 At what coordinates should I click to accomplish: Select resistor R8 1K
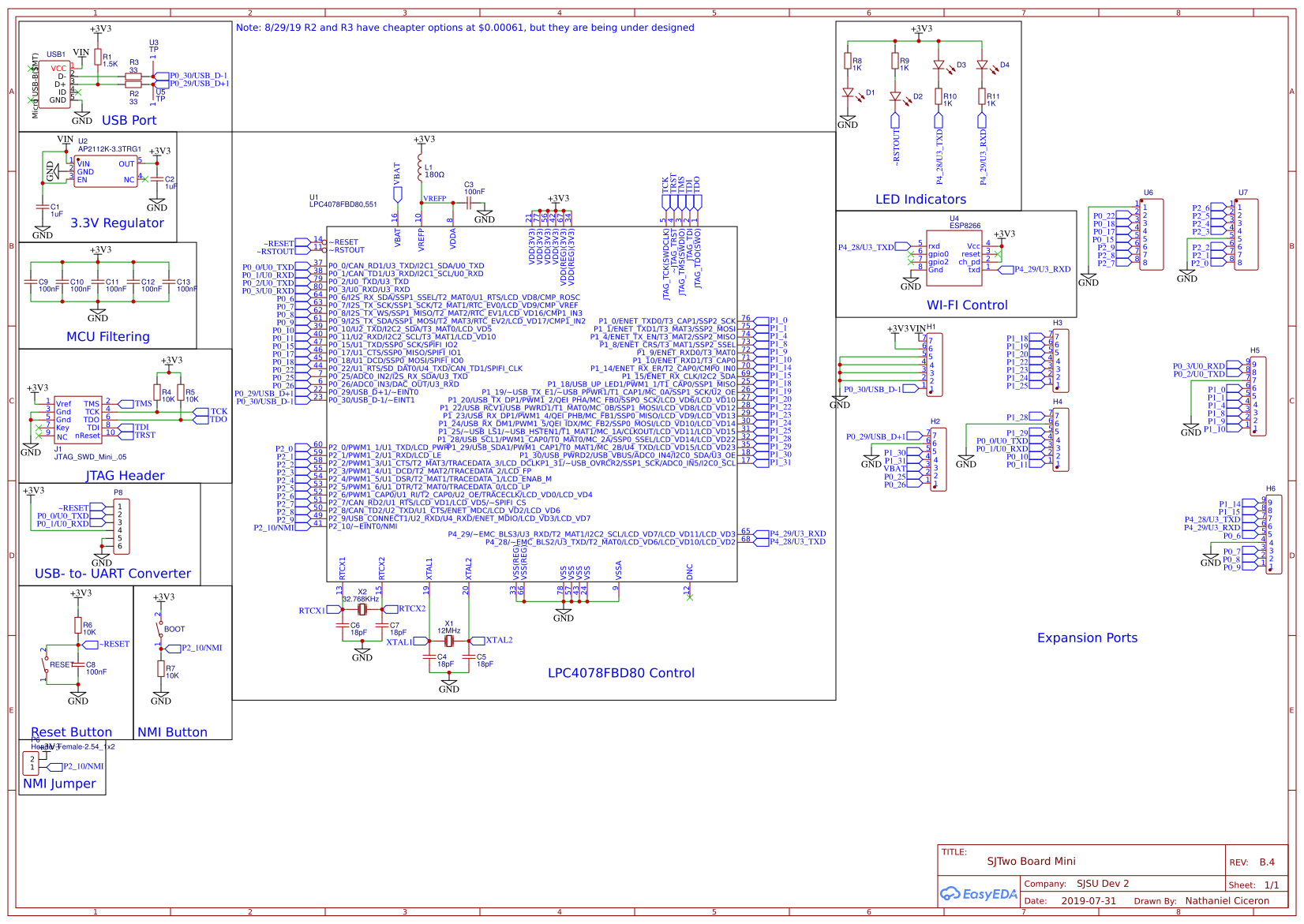click(848, 62)
